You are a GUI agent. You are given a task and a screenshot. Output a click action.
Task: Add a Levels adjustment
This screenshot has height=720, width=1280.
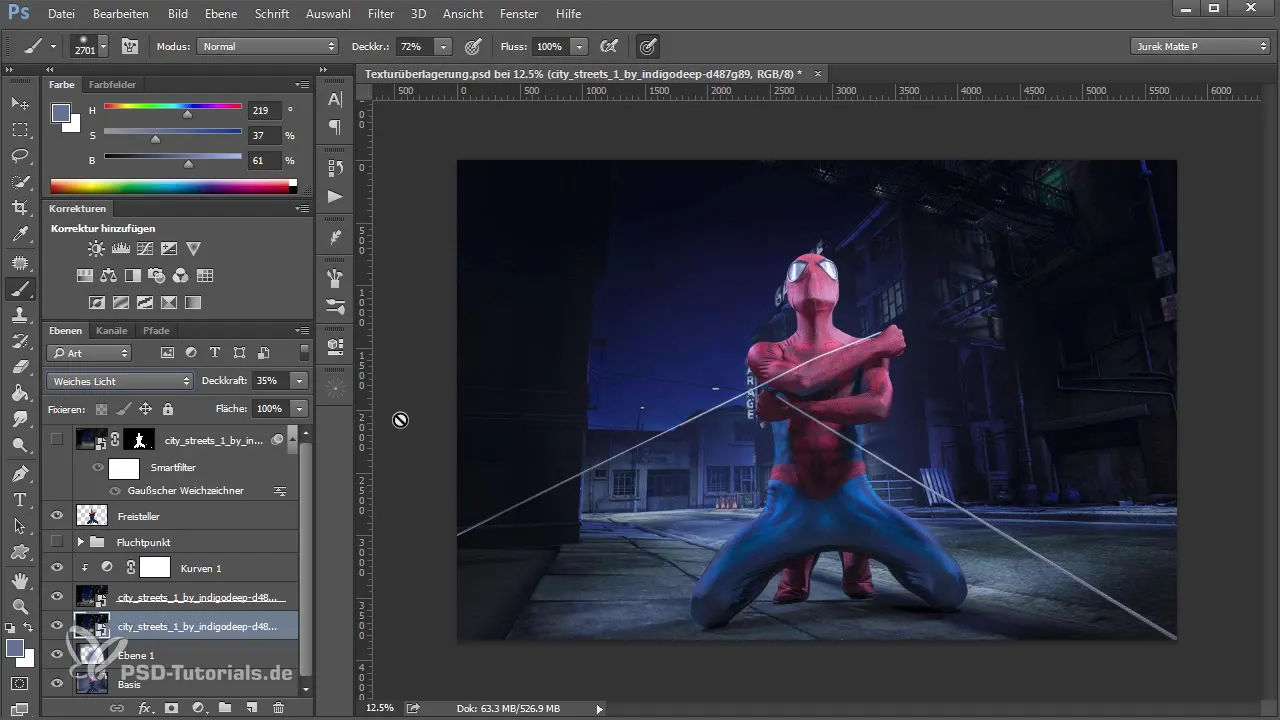tap(121, 249)
